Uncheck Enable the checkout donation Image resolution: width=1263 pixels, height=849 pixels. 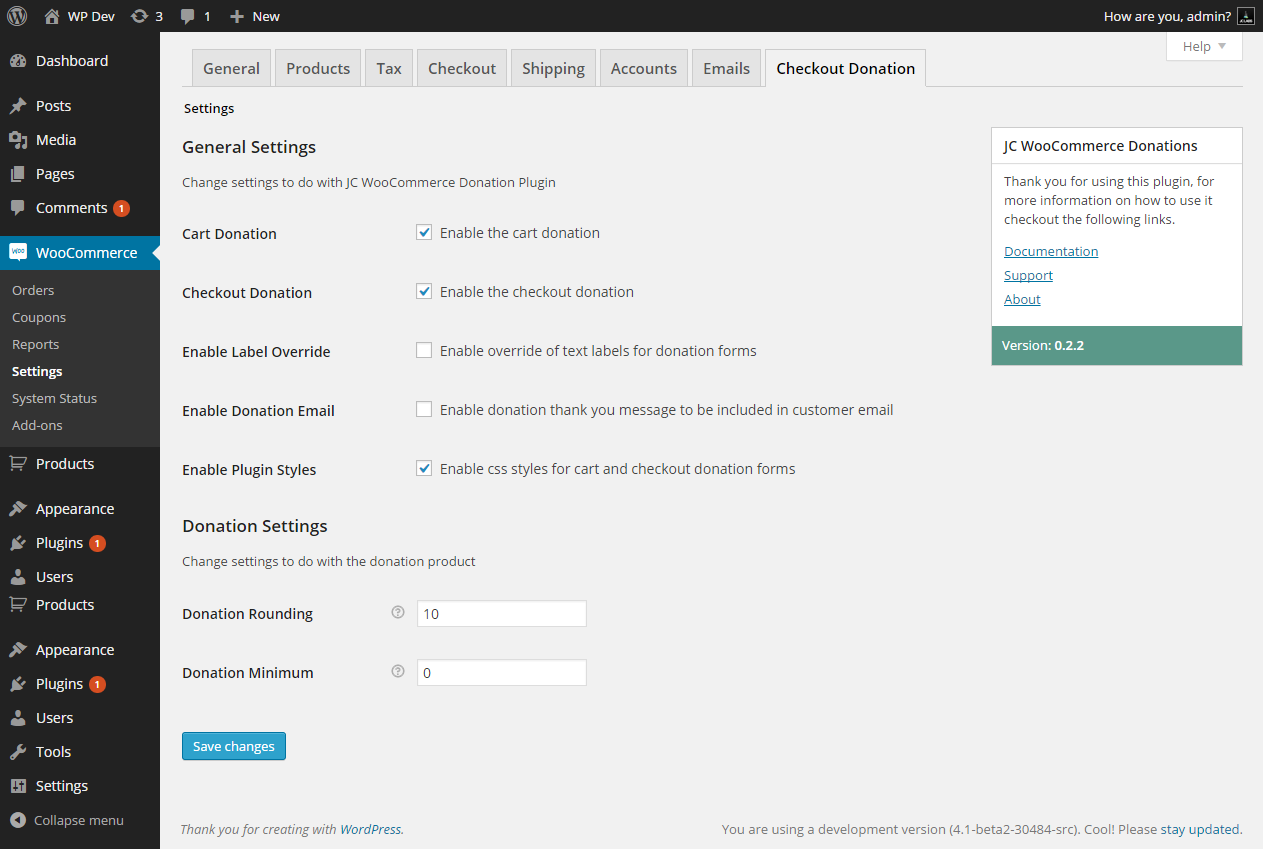(x=424, y=292)
